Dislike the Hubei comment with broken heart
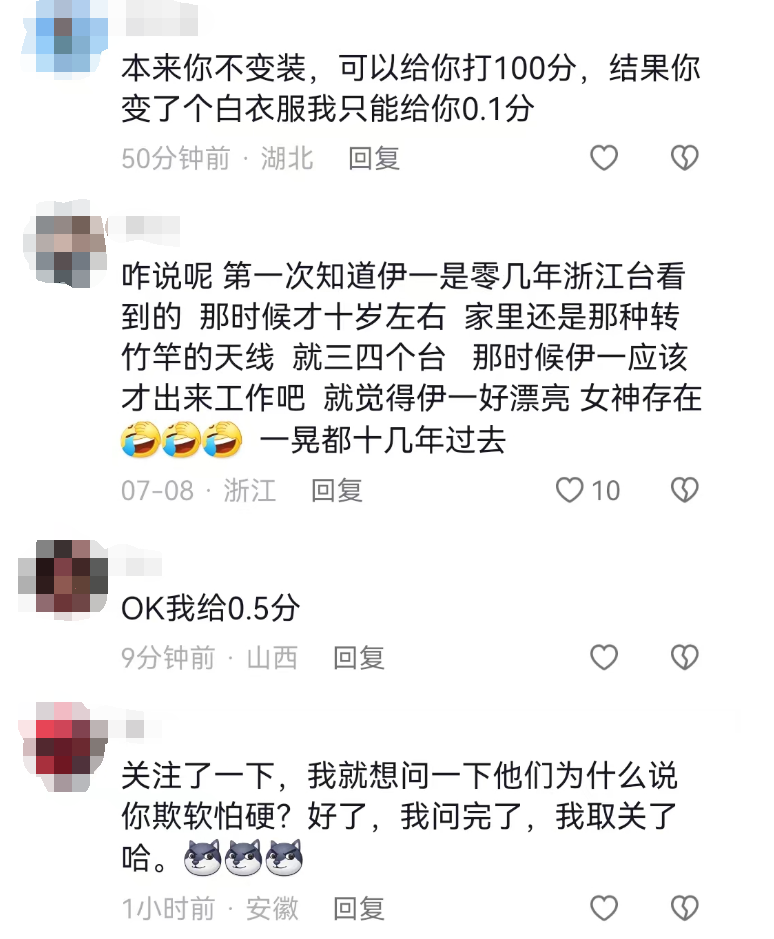Screen dimensions: 774x939 tap(684, 158)
